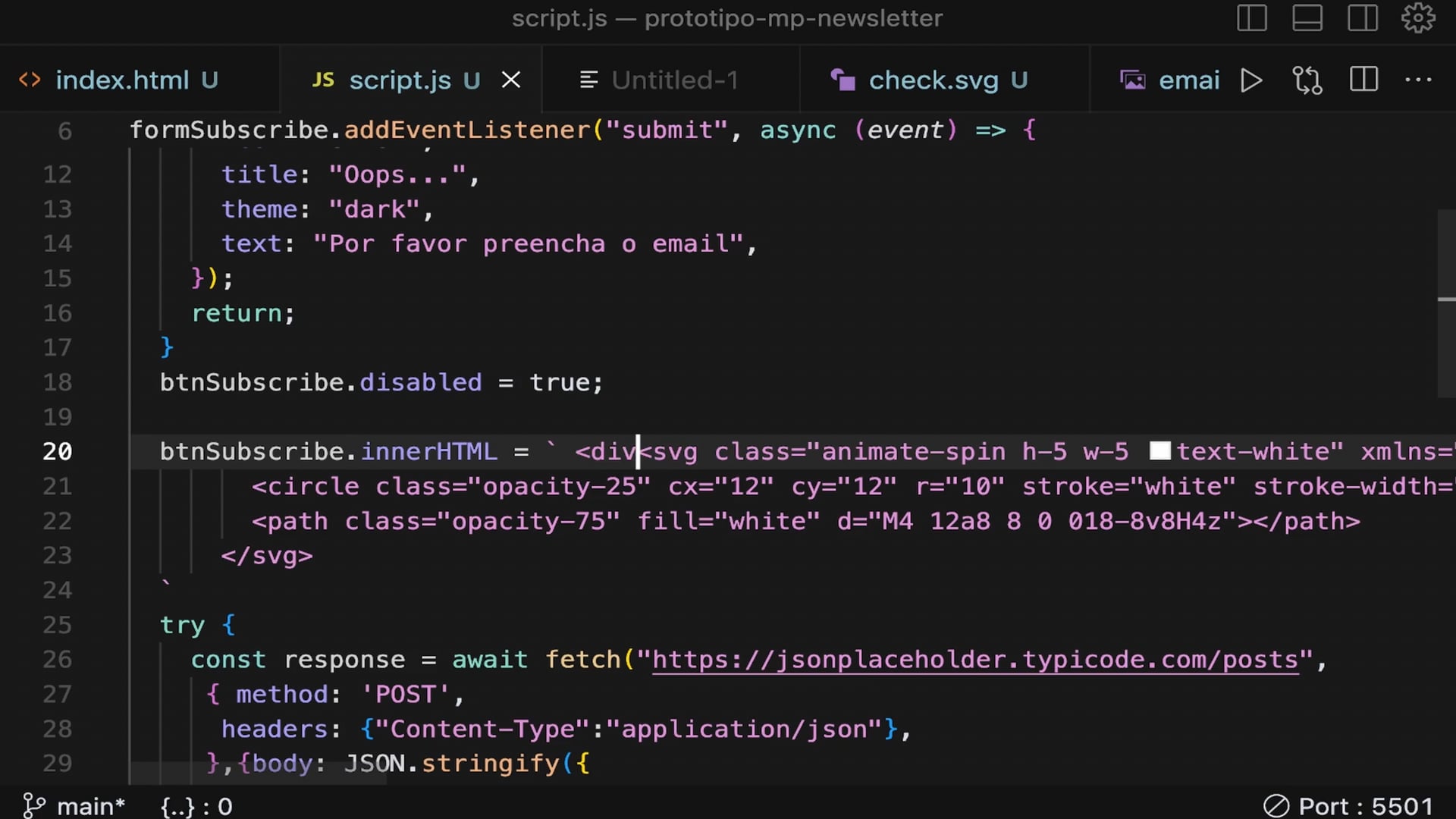
Task: Split the editor right
Action: pyautogui.click(x=1363, y=80)
